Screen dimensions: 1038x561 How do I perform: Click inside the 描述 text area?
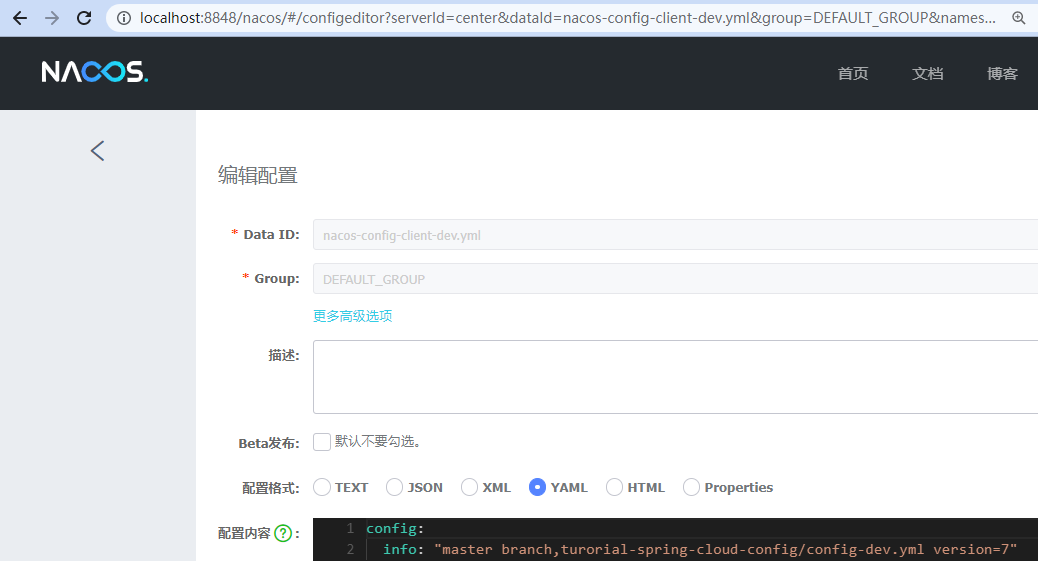pos(675,377)
